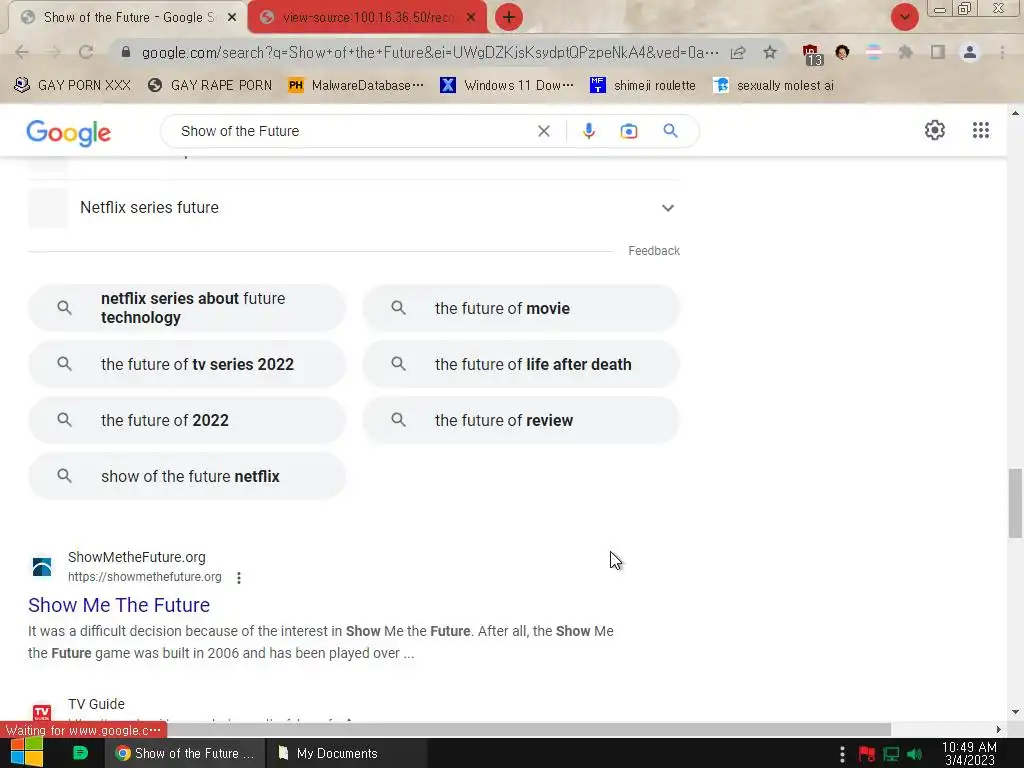
Task: Close the Show of the Future tab
Action: tap(232, 18)
